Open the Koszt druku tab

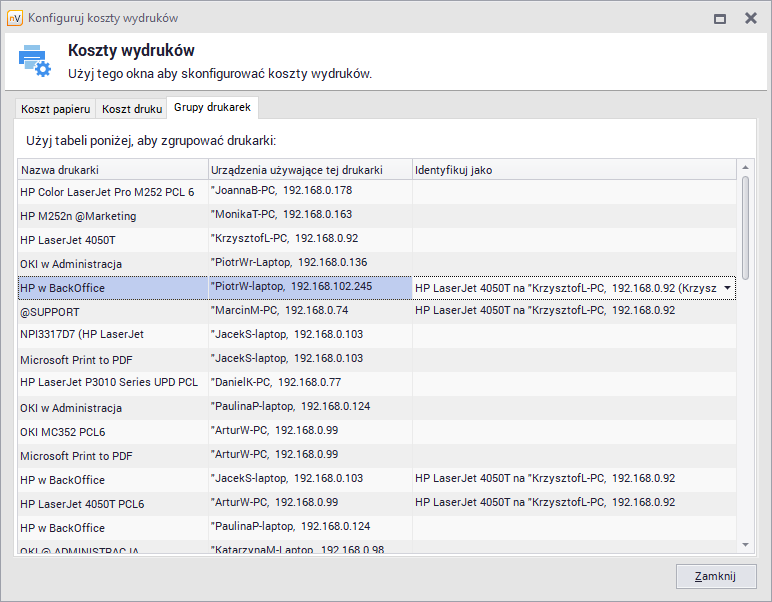click(132, 108)
